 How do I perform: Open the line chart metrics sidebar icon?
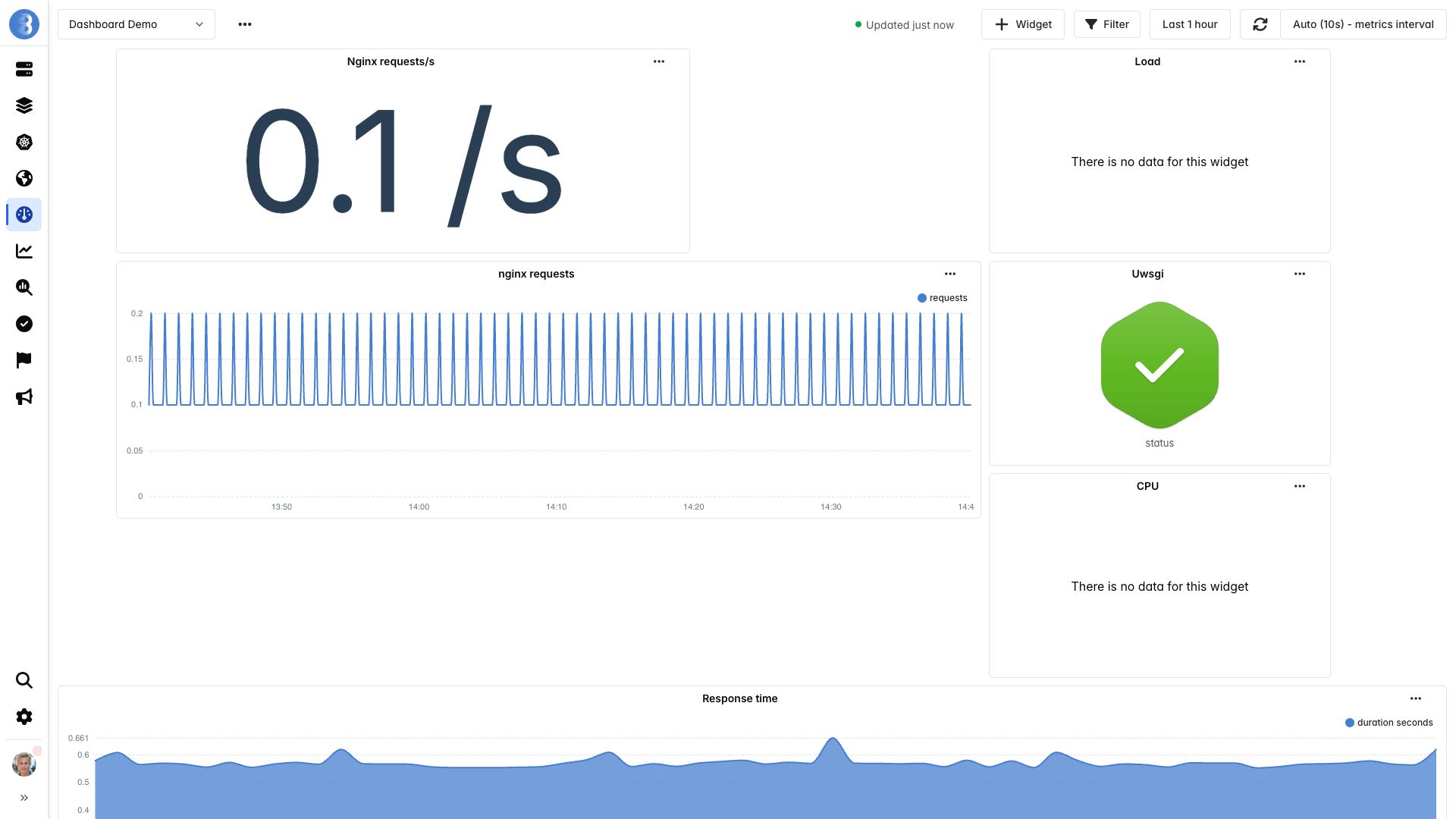tap(24, 251)
